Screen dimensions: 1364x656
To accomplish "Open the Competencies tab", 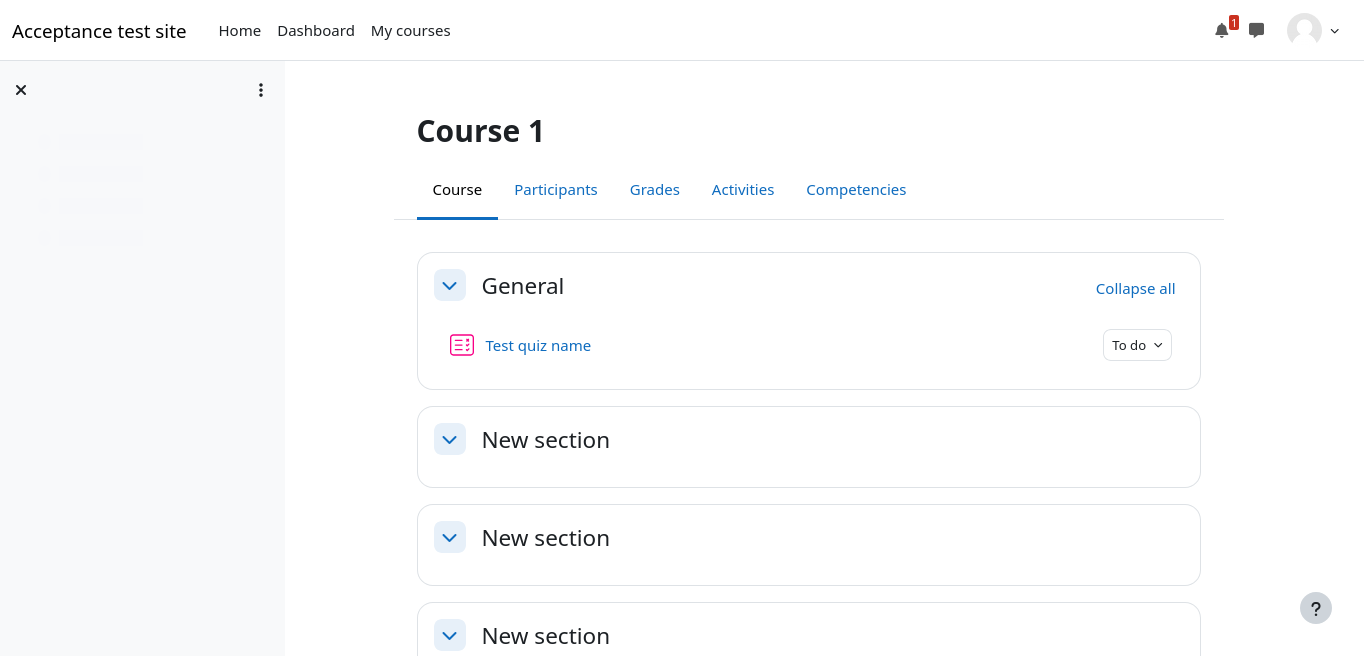I will (856, 190).
